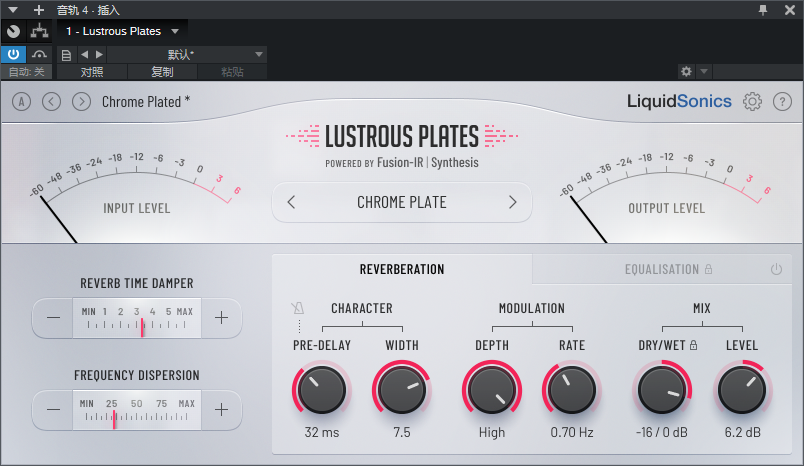Image resolution: width=804 pixels, height=466 pixels.
Task: Click the modulation Depth knob
Action: pyautogui.click(x=492, y=390)
